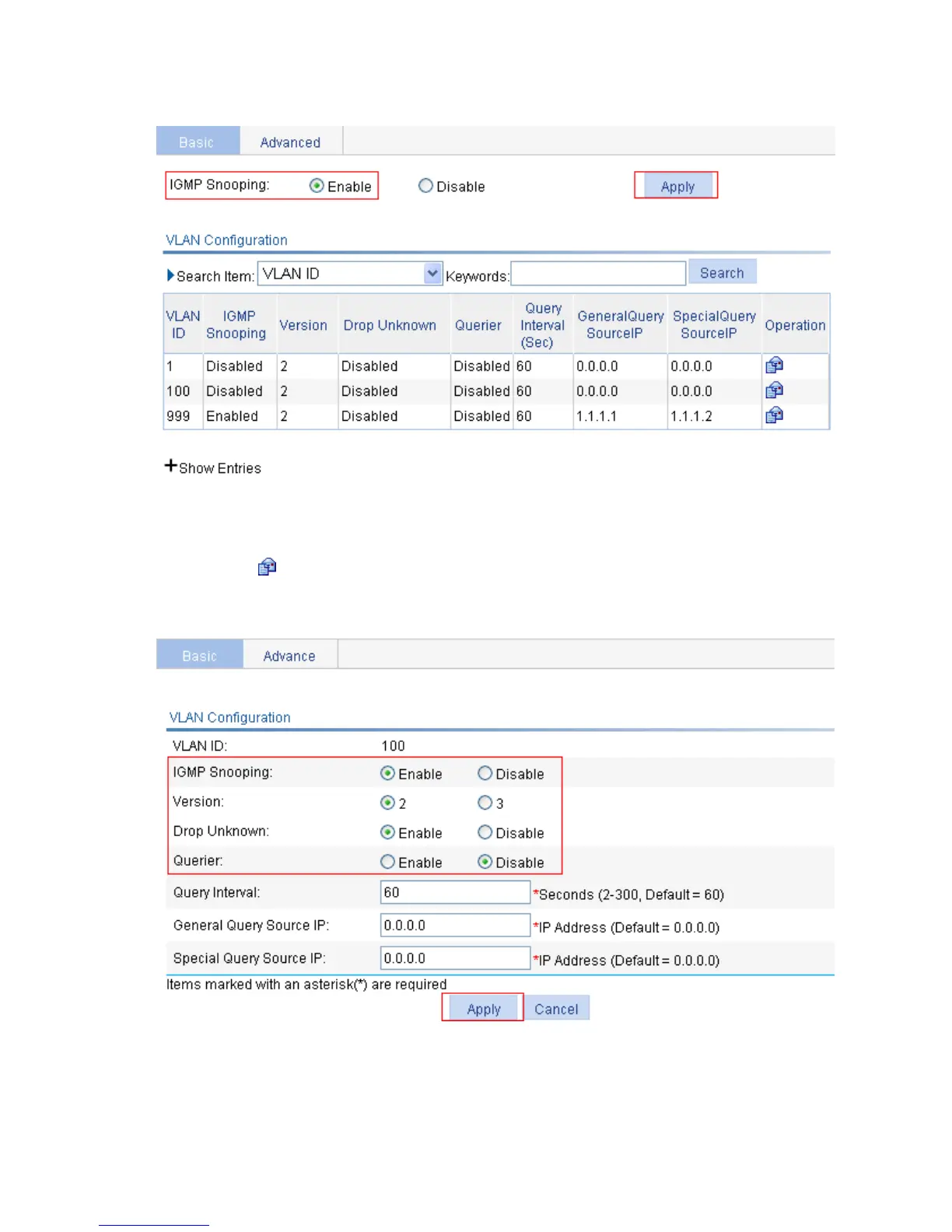
Task: Click the Cancel button
Action: (x=556, y=1008)
